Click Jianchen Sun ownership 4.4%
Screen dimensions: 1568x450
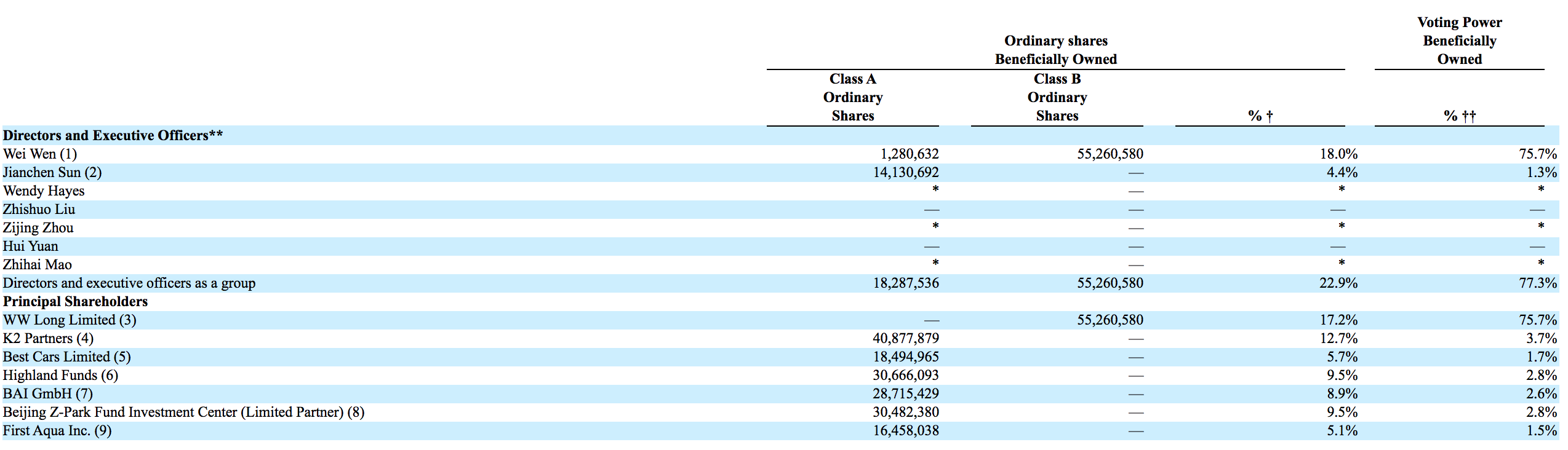(x=1342, y=173)
